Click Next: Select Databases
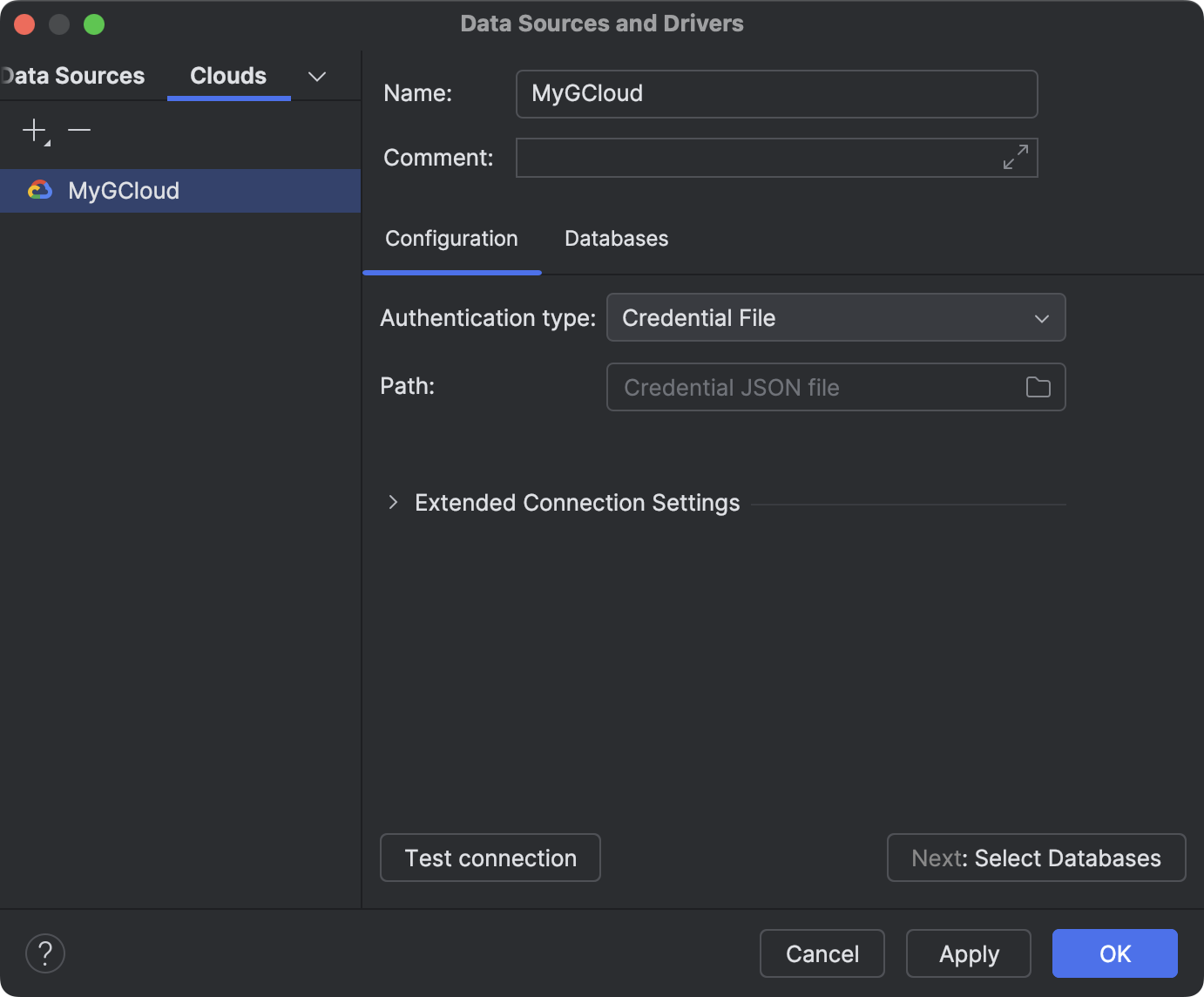 [1035, 858]
